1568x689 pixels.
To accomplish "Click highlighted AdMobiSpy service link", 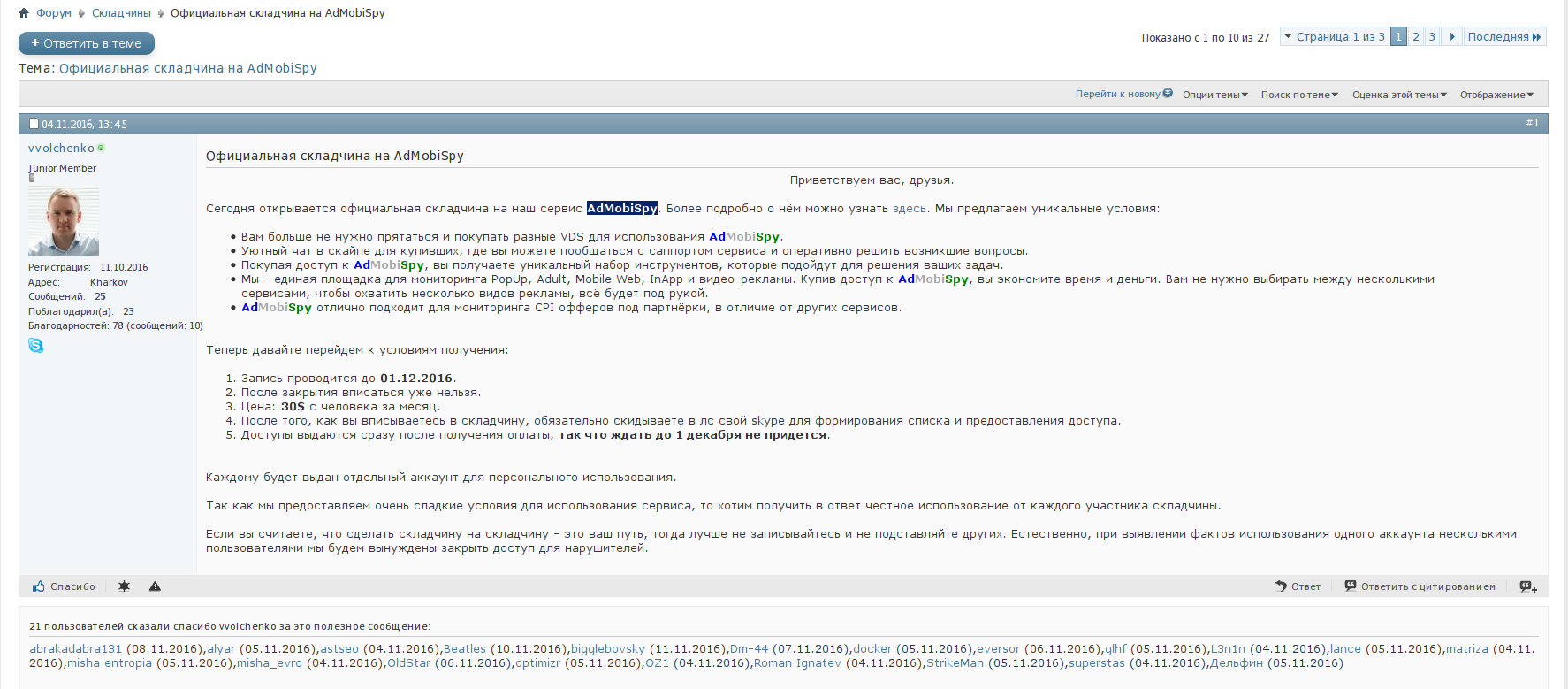I will [x=622, y=208].
